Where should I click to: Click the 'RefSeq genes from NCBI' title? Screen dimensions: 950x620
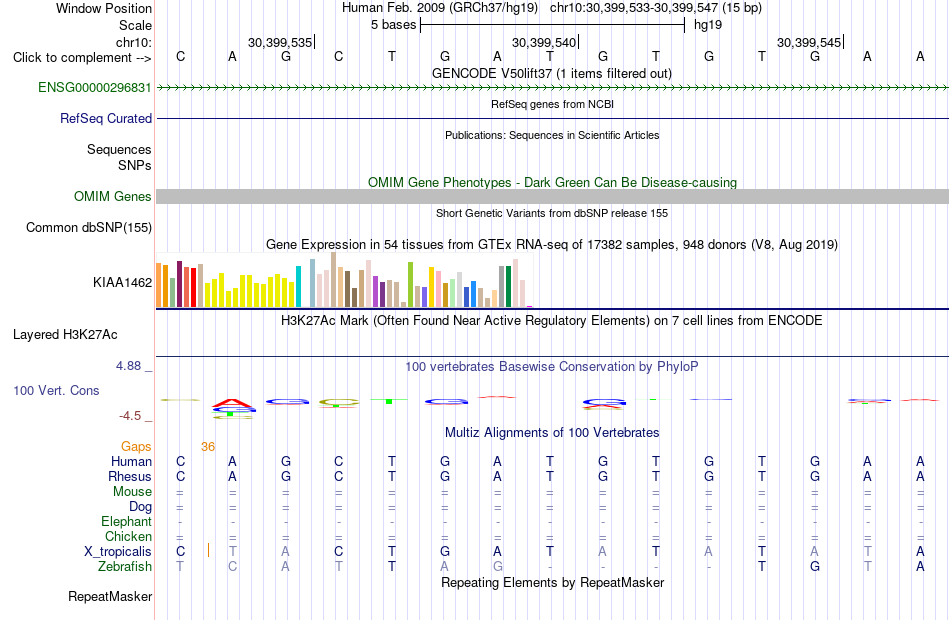pos(552,104)
